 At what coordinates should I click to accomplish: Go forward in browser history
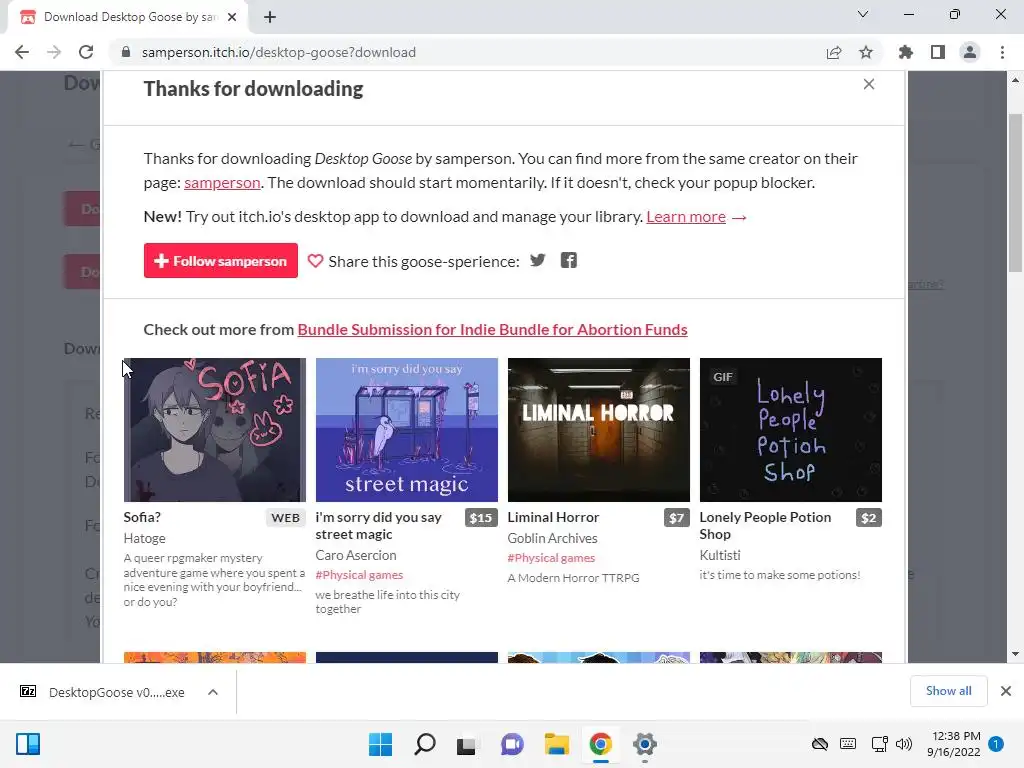(54, 52)
